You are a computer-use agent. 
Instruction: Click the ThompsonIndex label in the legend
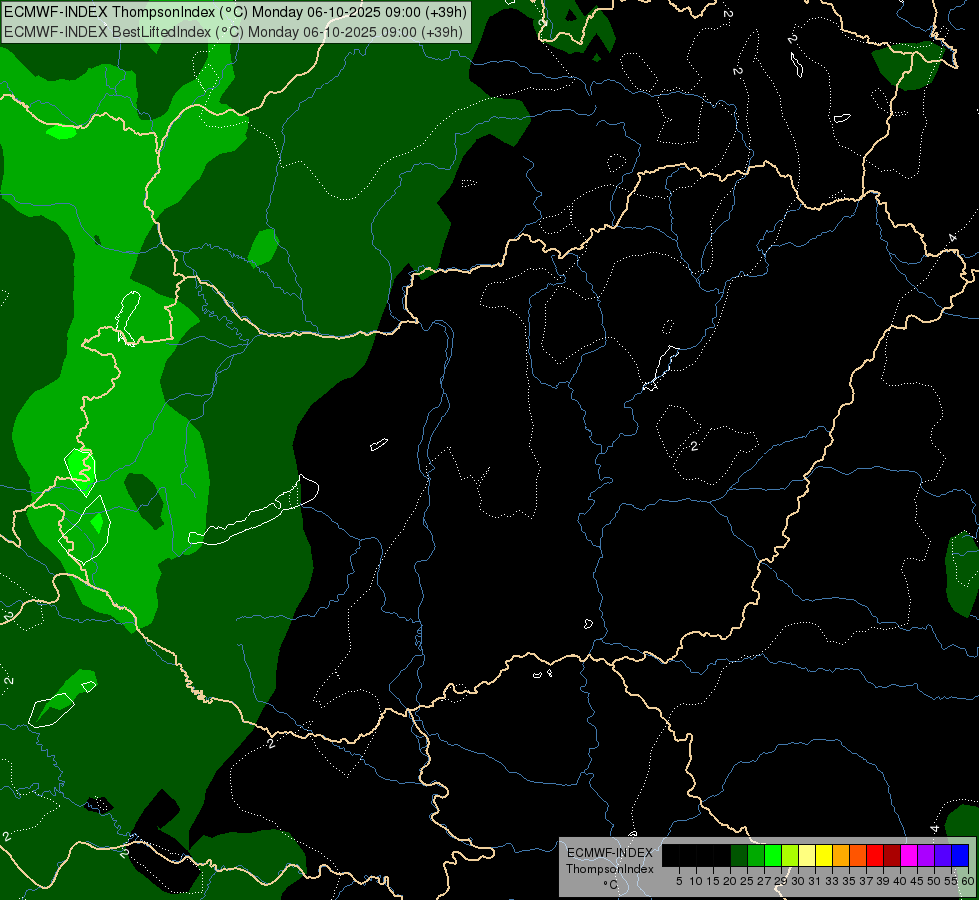610,869
